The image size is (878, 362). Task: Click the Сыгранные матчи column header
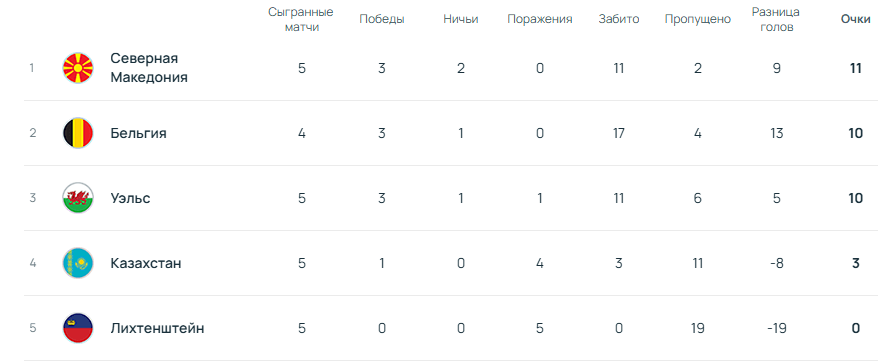point(301,19)
